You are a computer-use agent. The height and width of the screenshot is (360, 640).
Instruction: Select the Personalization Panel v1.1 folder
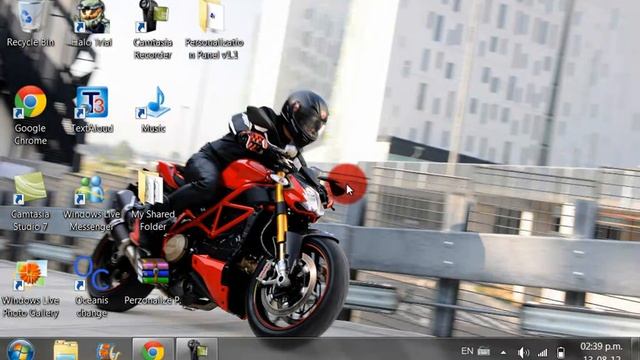coord(214,29)
